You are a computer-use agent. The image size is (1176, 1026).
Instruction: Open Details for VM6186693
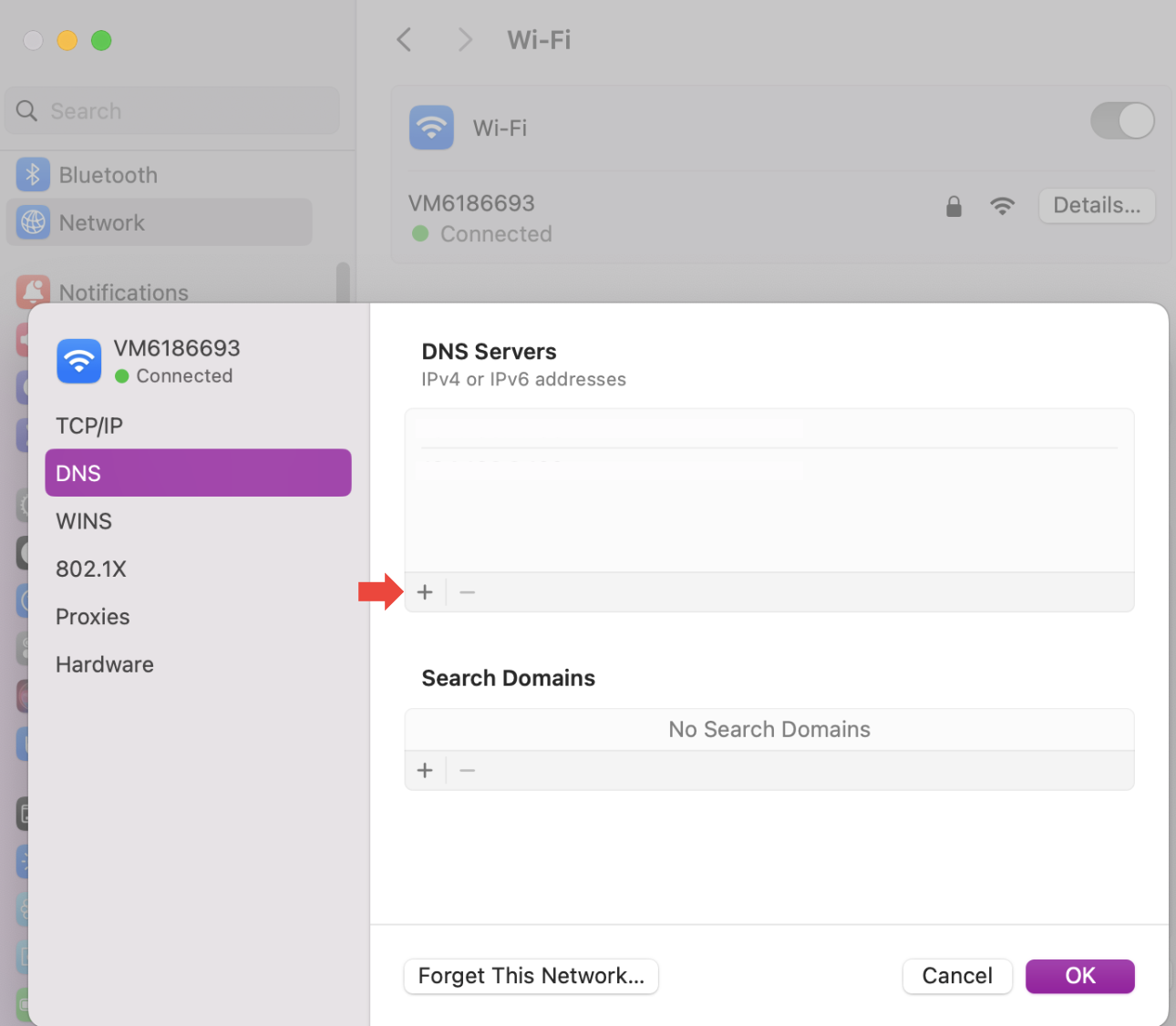pos(1097,206)
